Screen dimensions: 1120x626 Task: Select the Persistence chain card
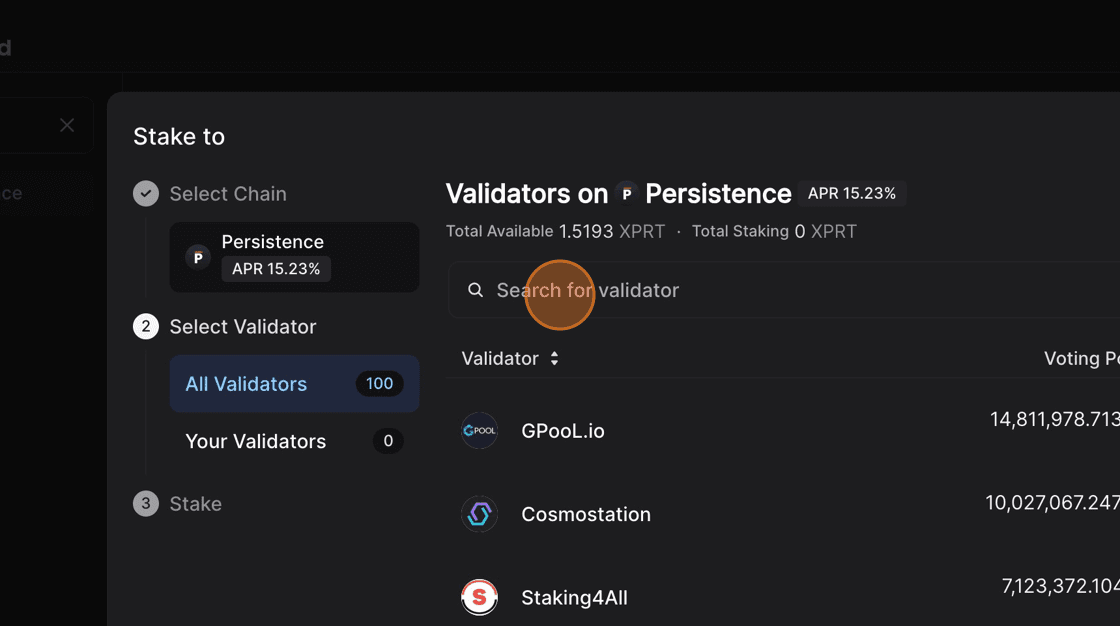click(x=294, y=257)
